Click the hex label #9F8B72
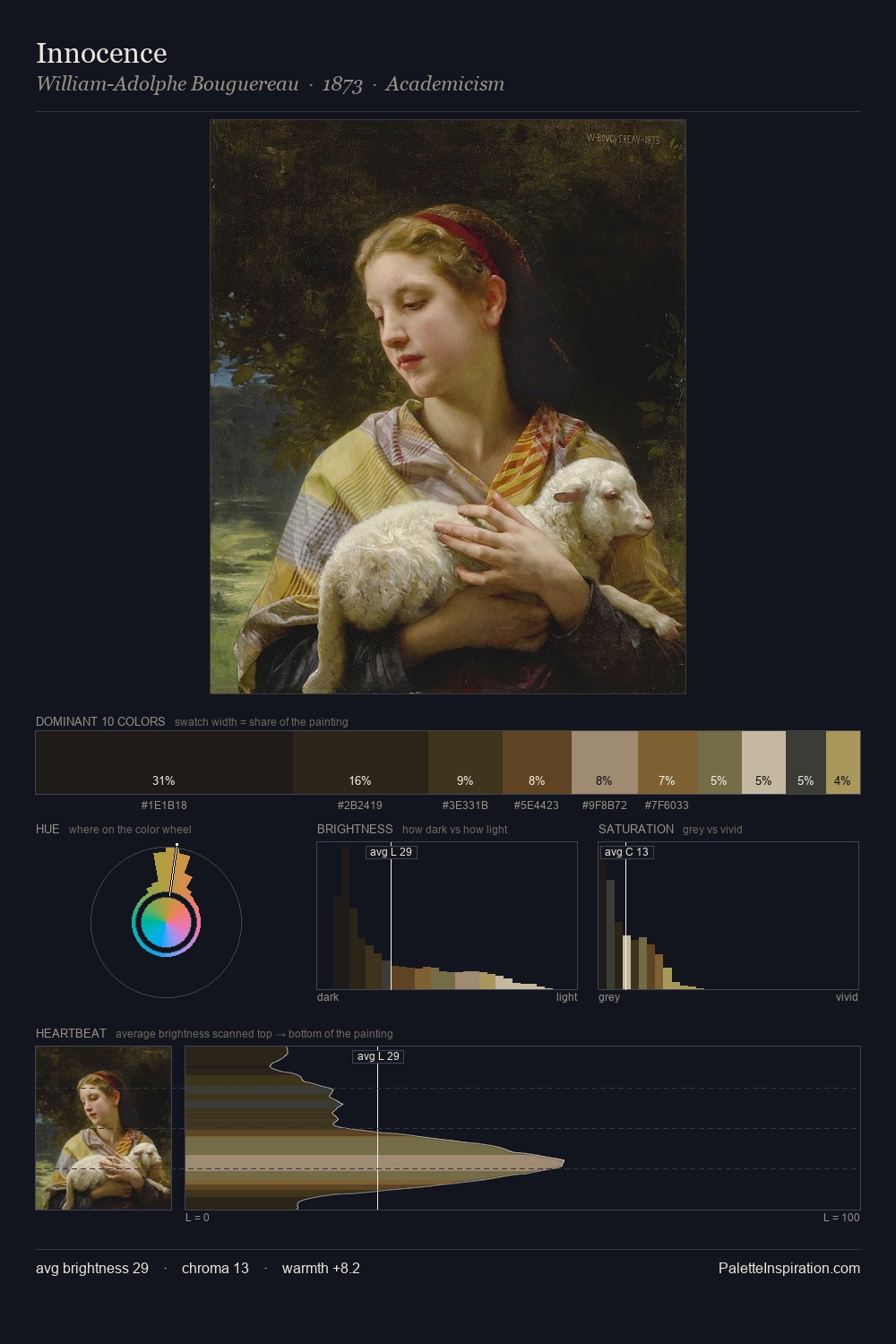Viewport: 896px width, 1344px height. [604, 806]
